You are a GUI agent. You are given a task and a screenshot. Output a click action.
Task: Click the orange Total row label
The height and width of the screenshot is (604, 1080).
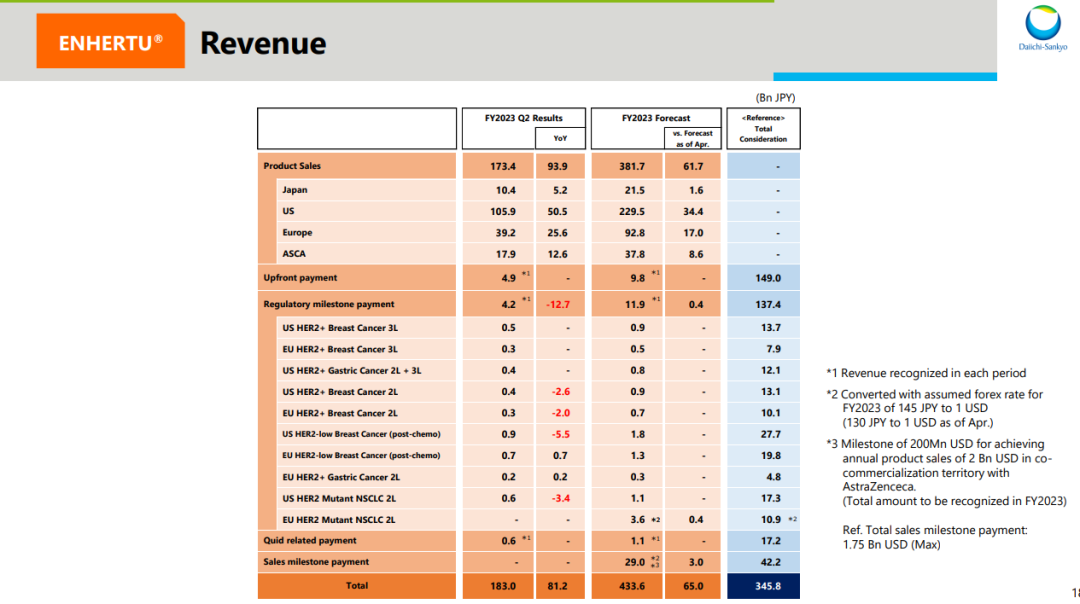point(356,586)
